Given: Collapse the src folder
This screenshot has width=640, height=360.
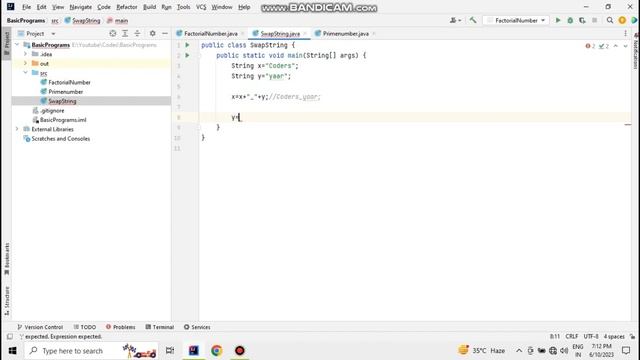Looking at the screenshot, I should pyautogui.click(x=25, y=73).
